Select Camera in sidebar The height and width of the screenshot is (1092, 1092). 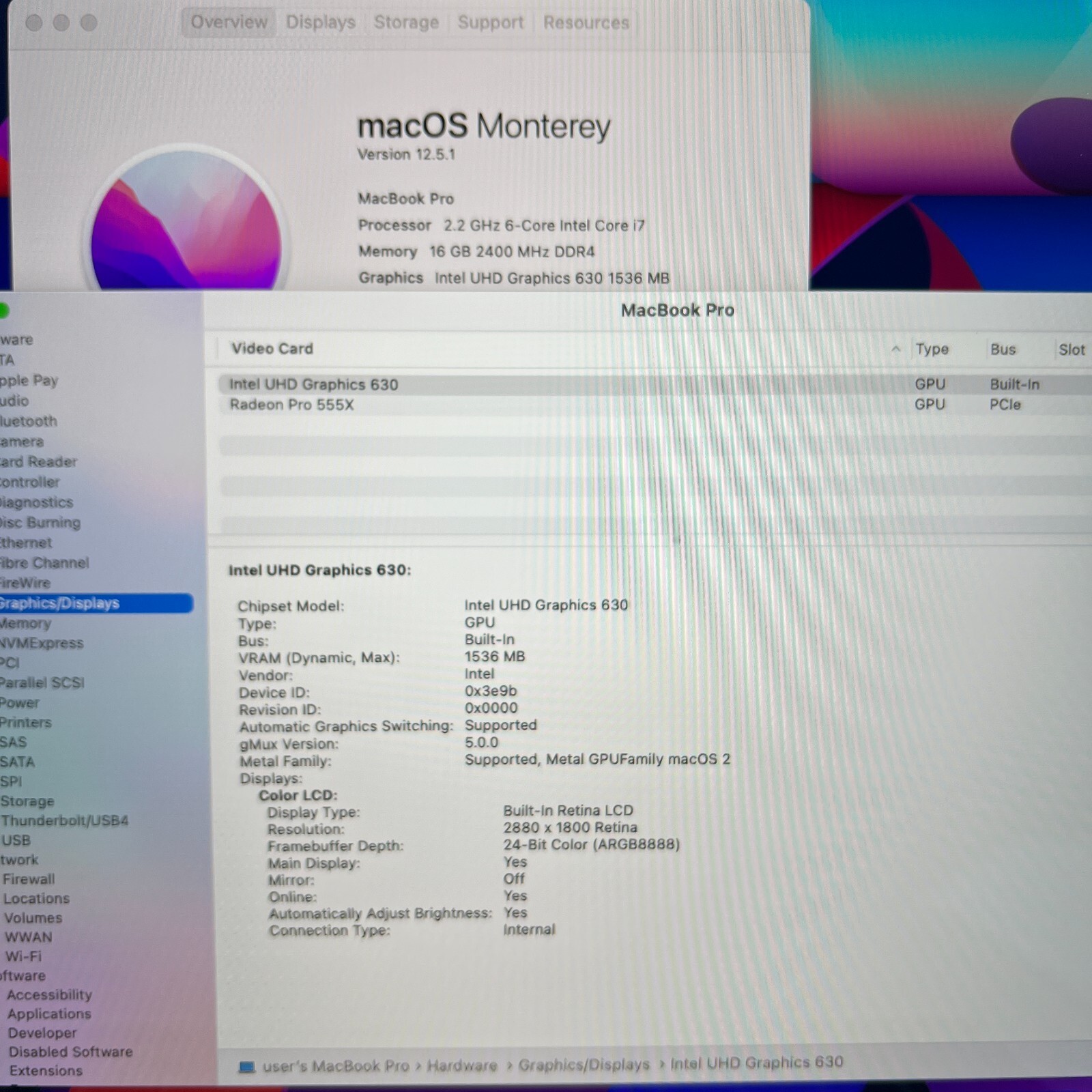point(22,442)
